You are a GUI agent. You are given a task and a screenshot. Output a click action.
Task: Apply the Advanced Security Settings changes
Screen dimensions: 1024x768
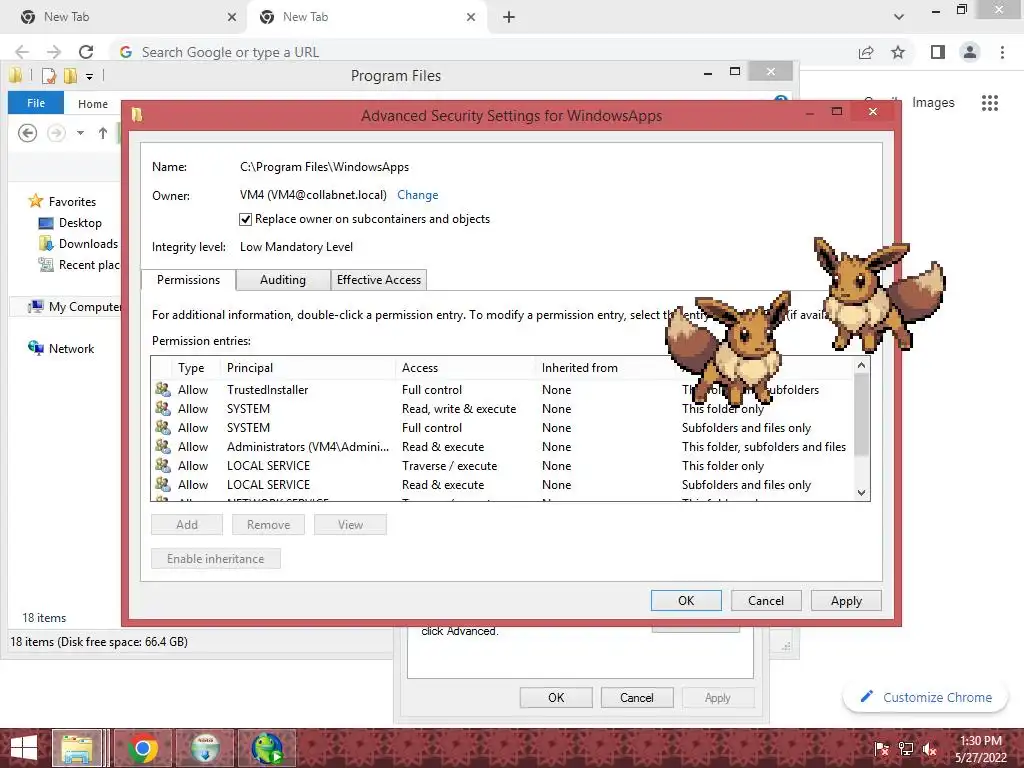846,601
